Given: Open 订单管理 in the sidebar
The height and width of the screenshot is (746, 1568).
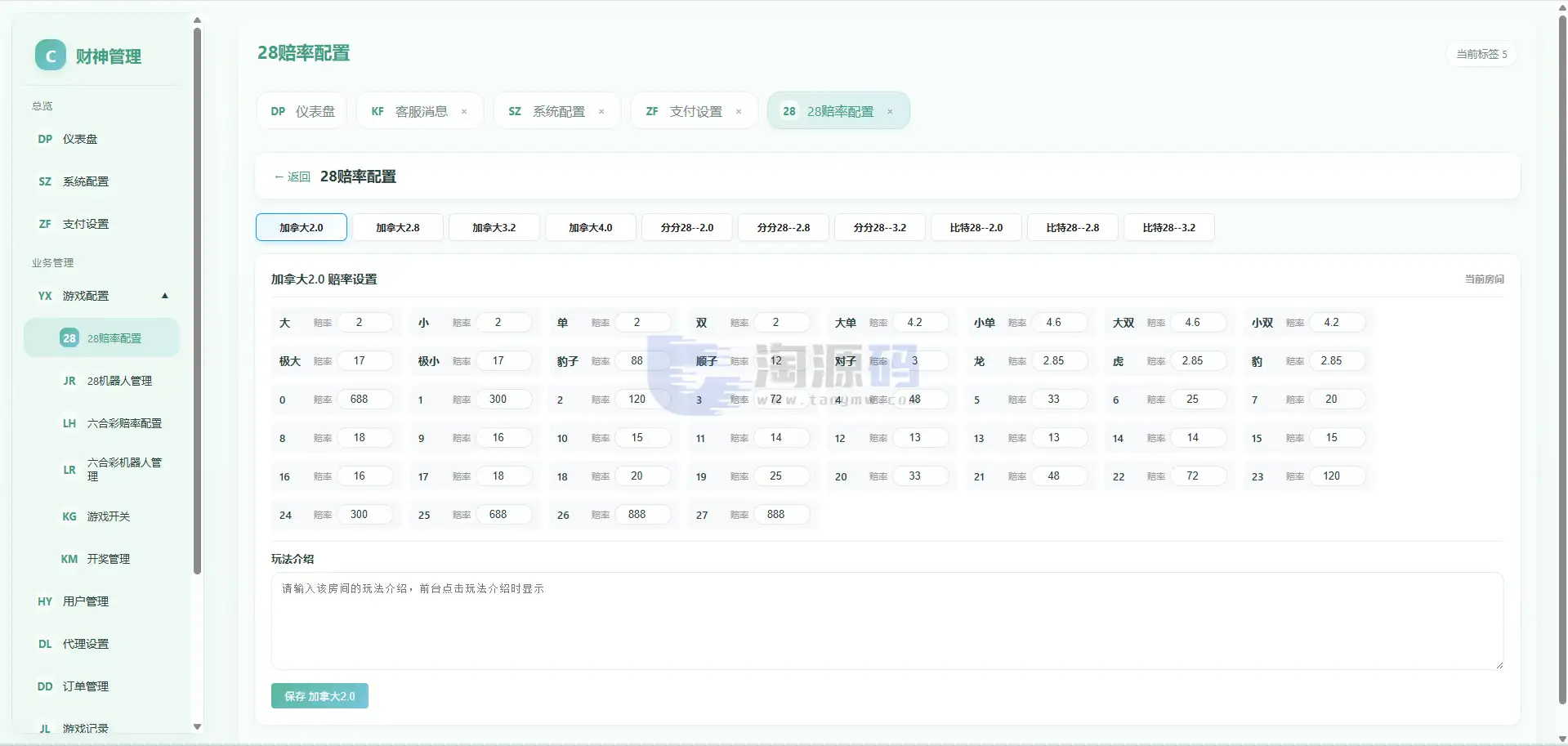Looking at the screenshot, I should [x=101, y=686].
